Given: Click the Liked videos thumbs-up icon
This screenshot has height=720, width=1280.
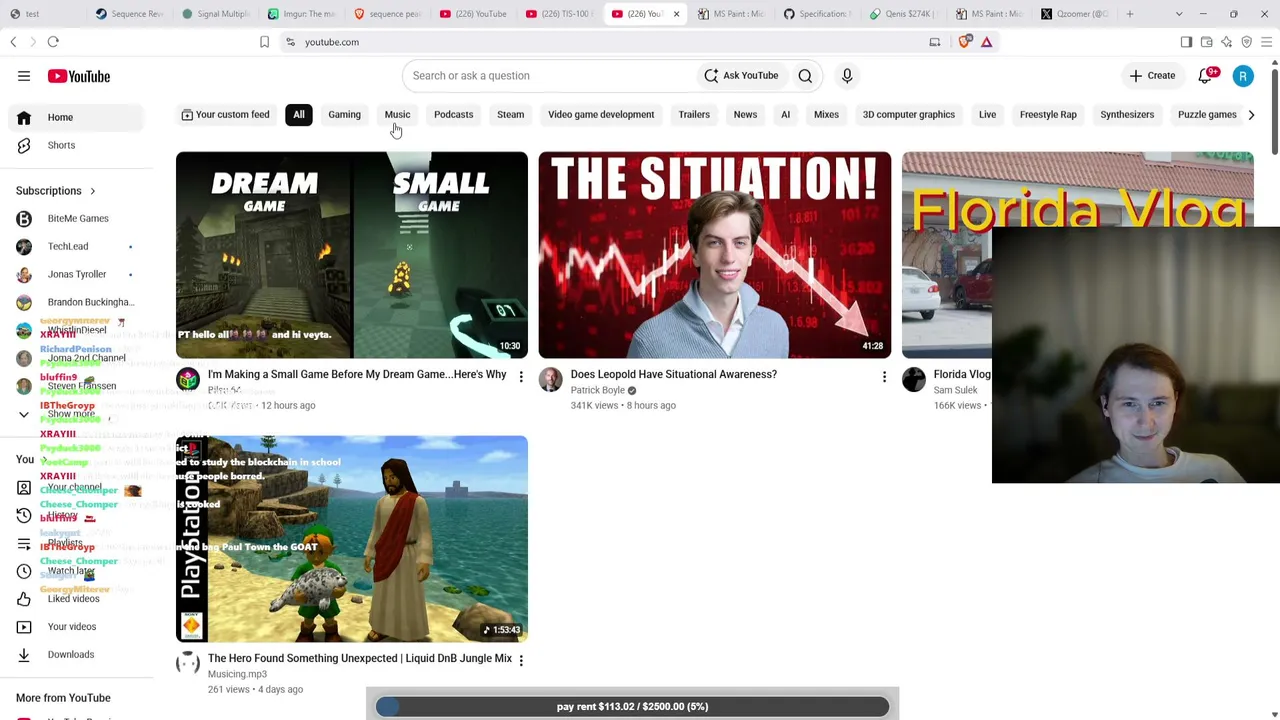Looking at the screenshot, I should click(24, 599).
